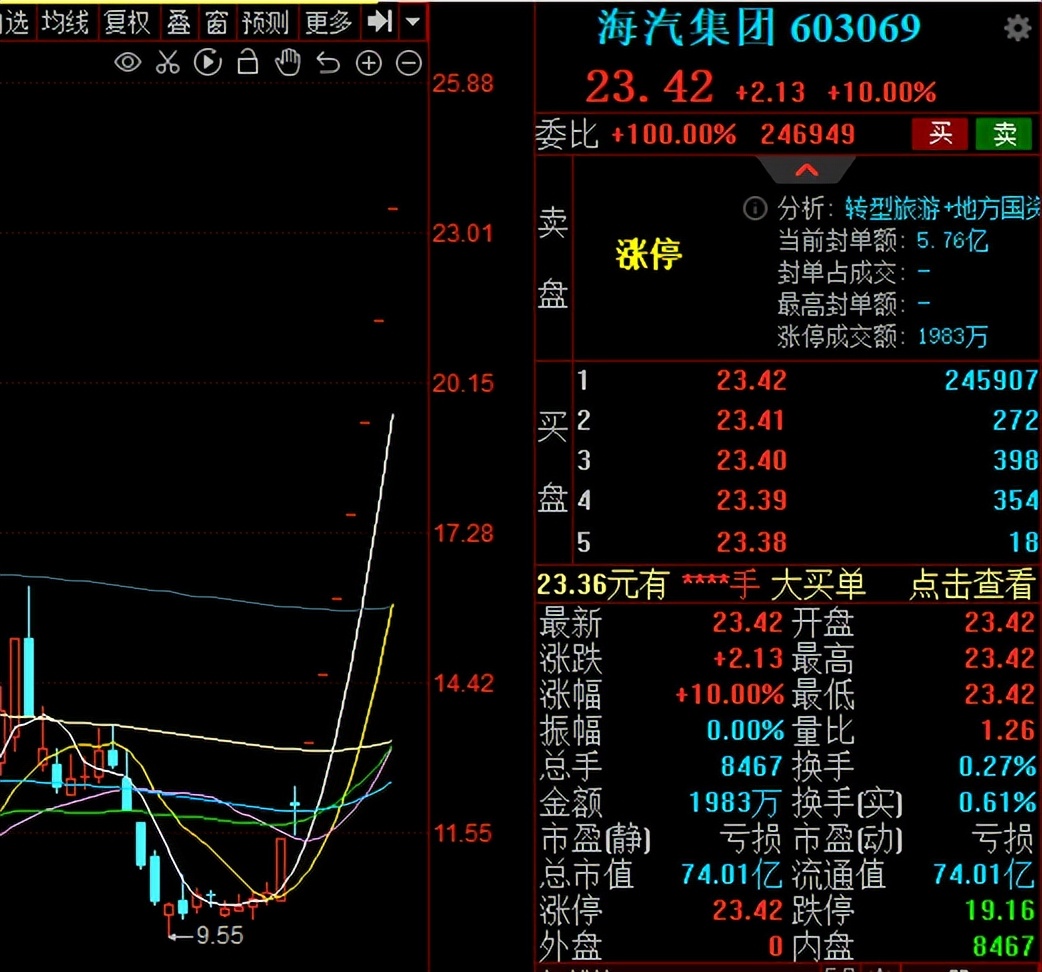Click 当前封单额 value 5.76亿
The image size is (1042, 972).
(x=952, y=240)
